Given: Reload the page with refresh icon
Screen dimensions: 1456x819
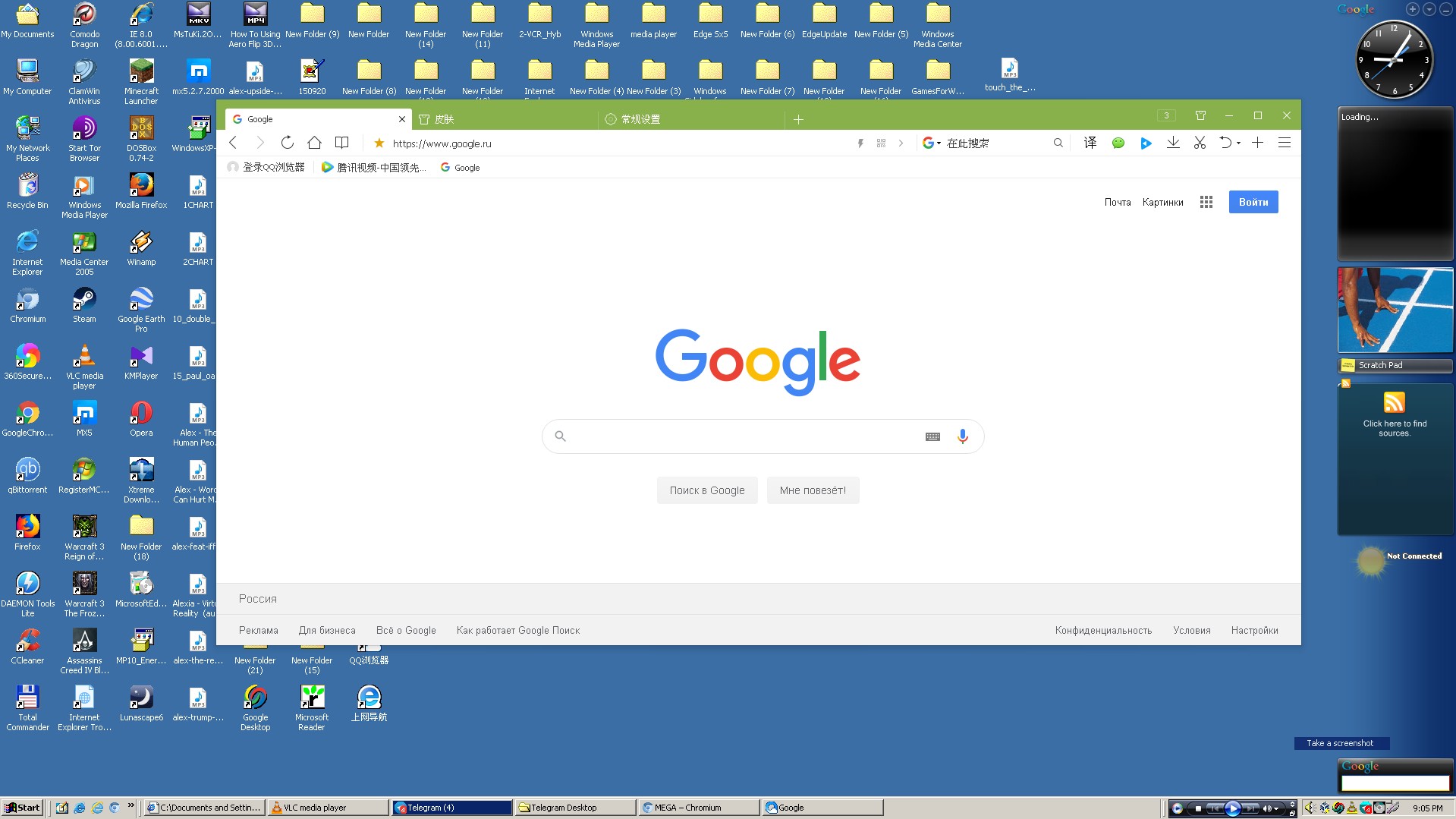Looking at the screenshot, I should pos(287,143).
